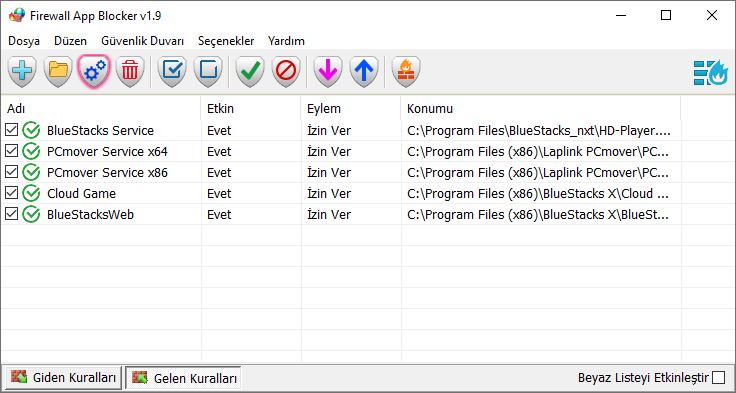The image size is (736, 393).
Task: Maximize the Firewall App Blocker window
Action: 666,15
